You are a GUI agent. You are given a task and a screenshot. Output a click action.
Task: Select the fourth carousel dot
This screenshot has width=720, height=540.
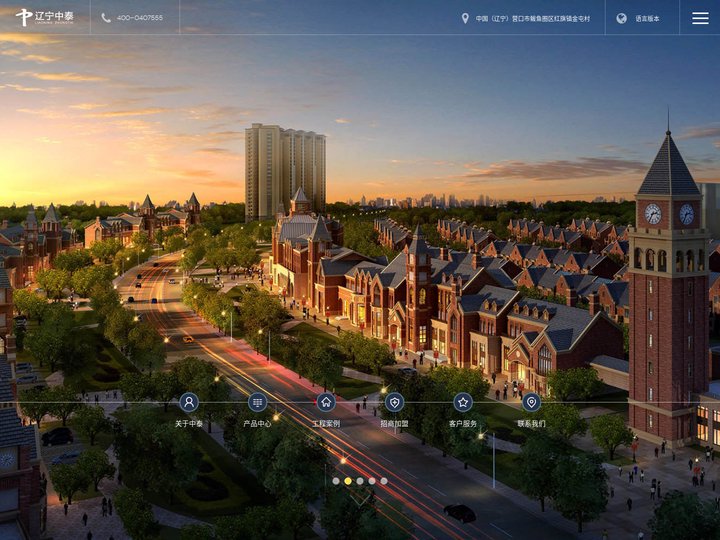click(x=372, y=481)
